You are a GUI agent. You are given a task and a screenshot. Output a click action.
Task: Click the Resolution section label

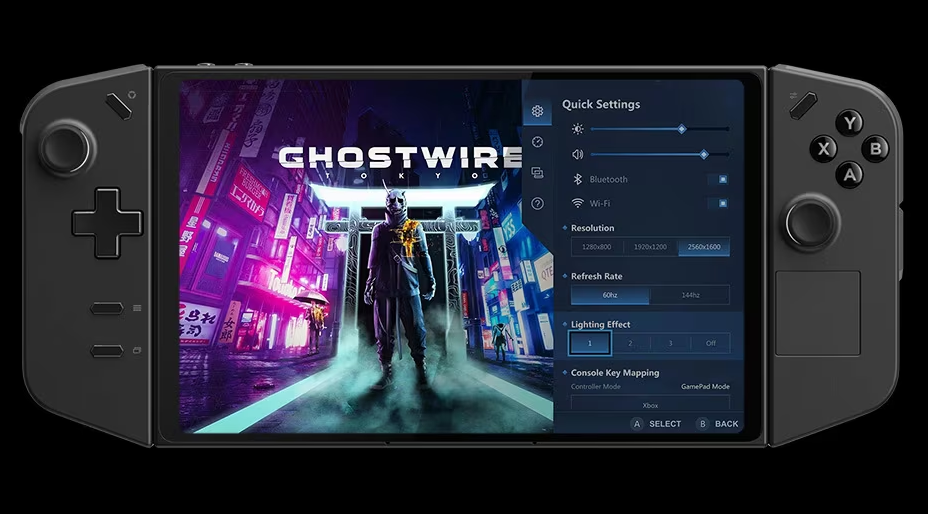[592, 228]
